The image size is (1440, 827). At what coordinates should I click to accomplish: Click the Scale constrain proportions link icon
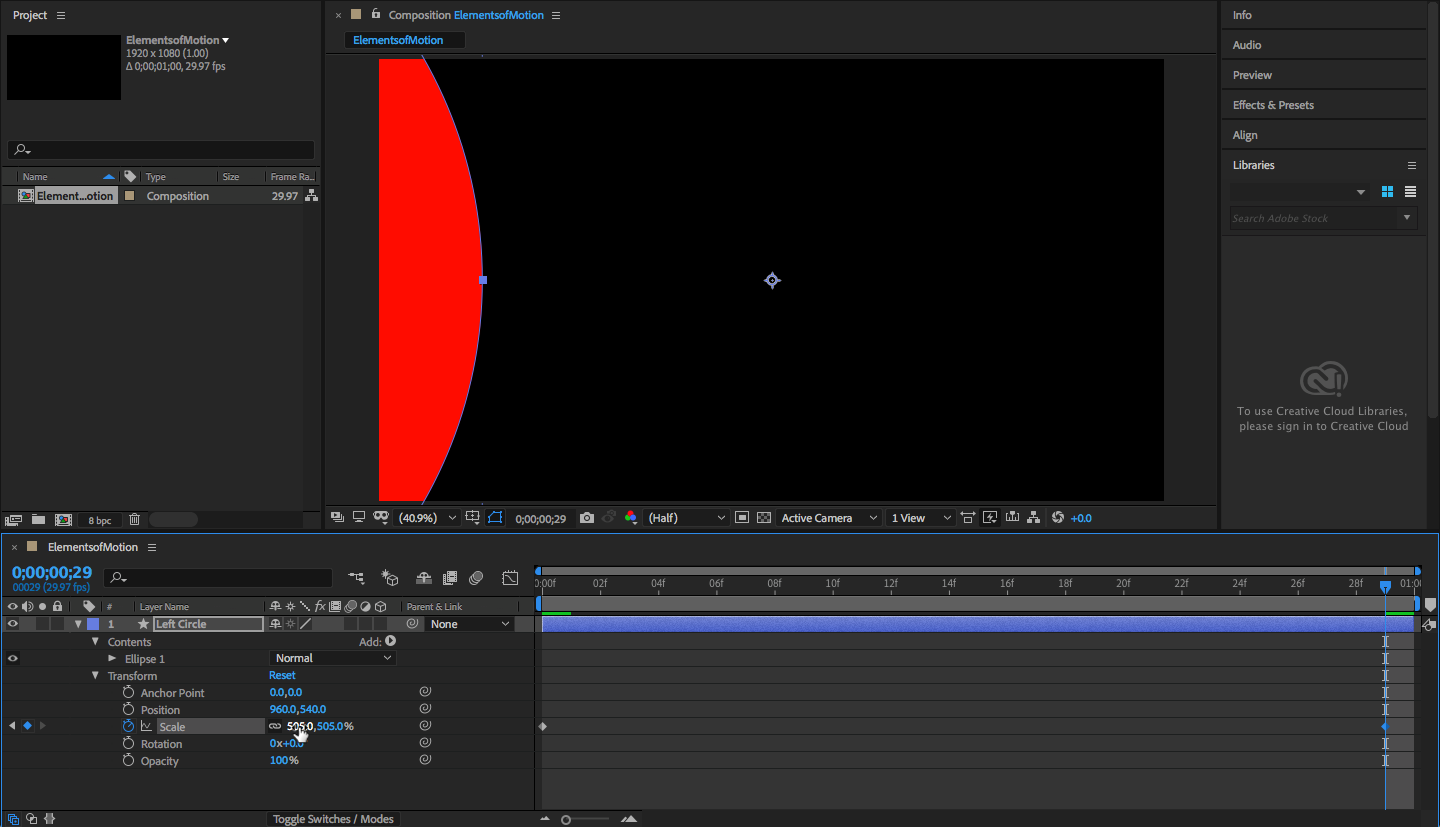click(x=275, y=727)
